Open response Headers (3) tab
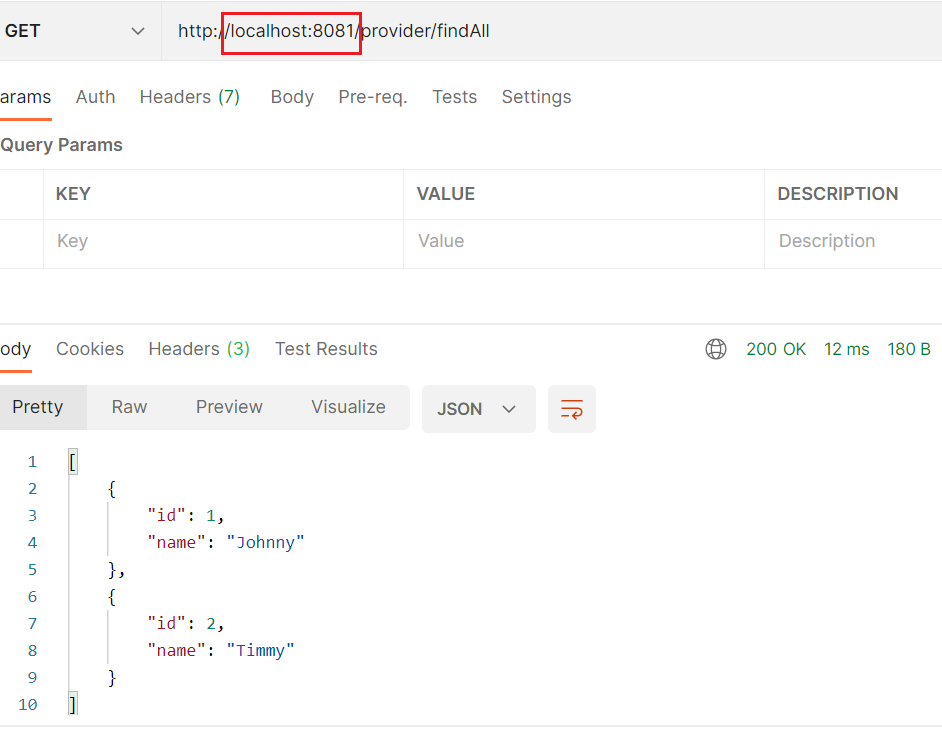The height and width of the screenshot is (749, 942). coord(199,349)
